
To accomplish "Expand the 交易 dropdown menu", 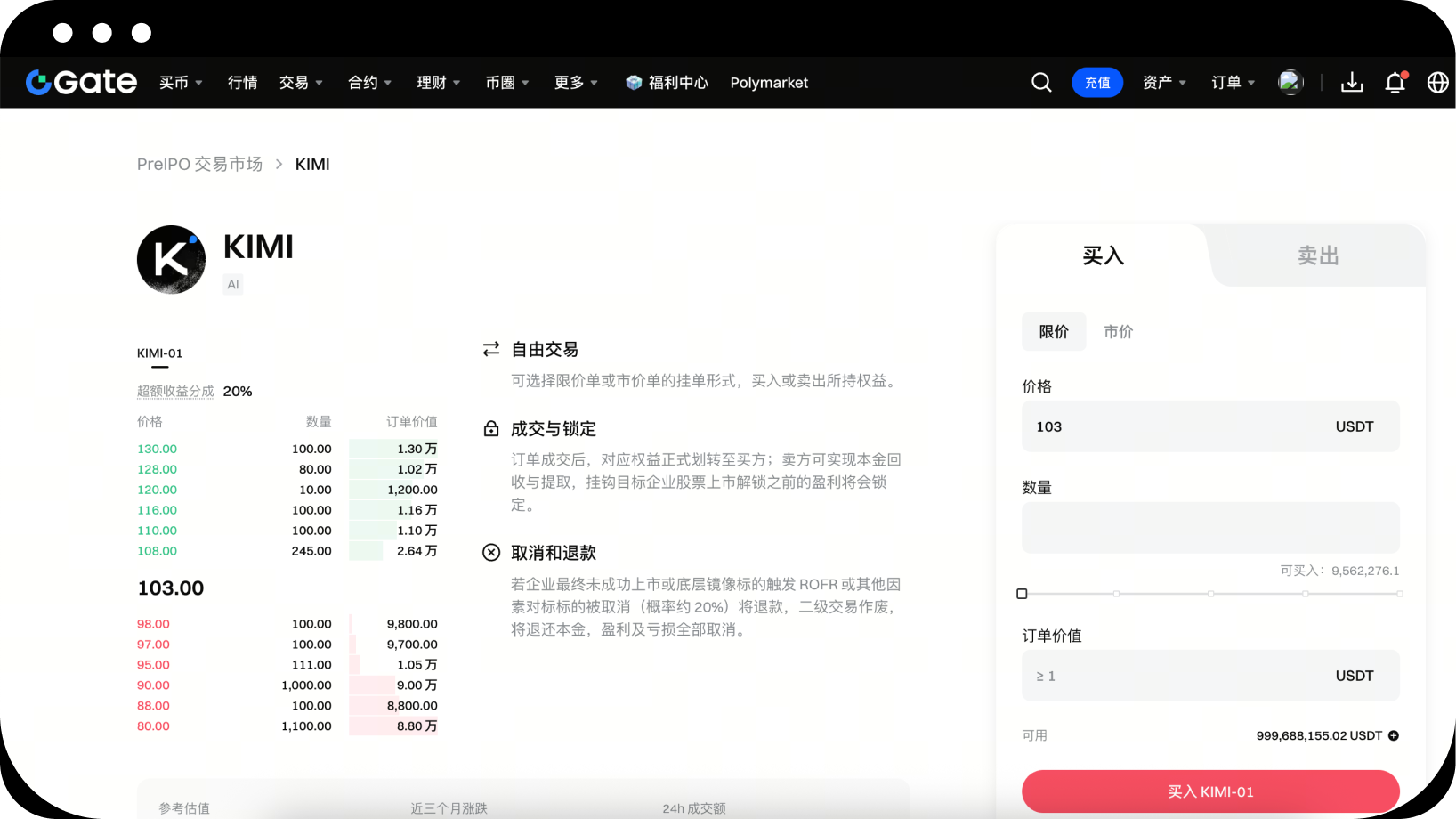I will pyautogui.click(x=301, y=82).
